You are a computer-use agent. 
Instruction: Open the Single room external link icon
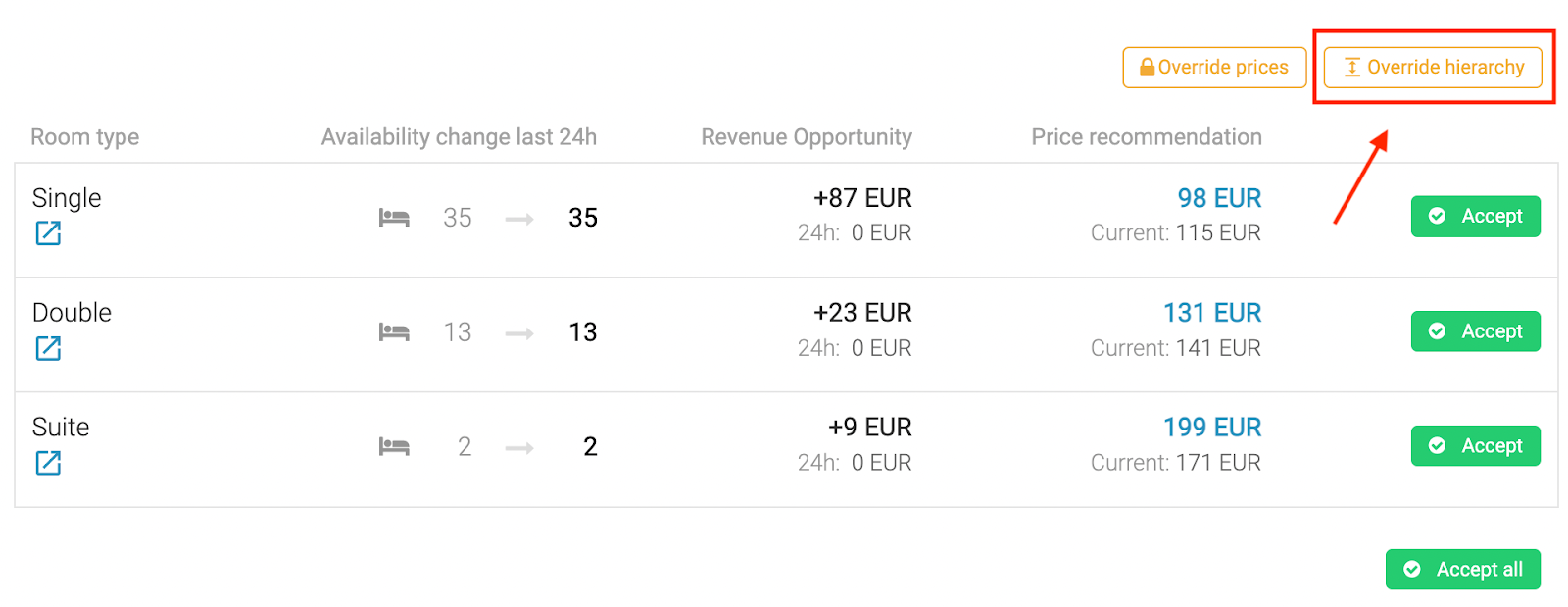point(48,233)
